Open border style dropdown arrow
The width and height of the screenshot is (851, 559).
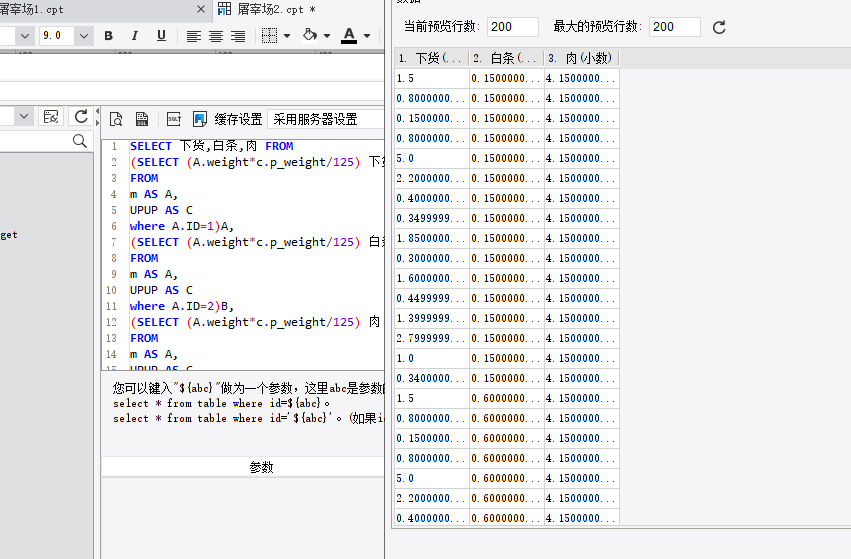pos(287,36)
